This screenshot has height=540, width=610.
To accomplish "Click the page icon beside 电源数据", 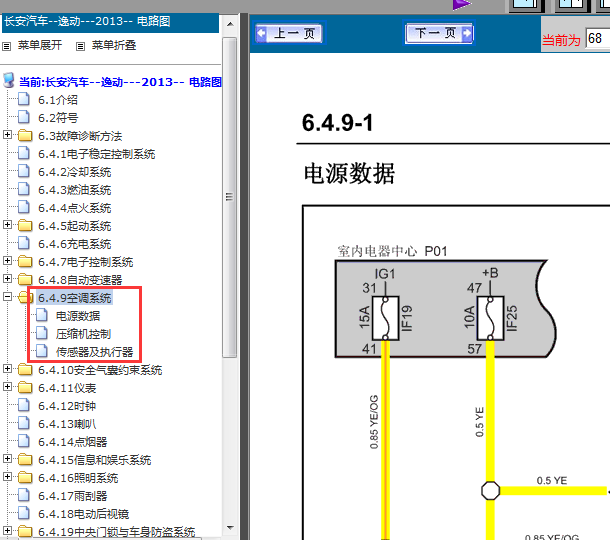I will click(x=42, y=315).
